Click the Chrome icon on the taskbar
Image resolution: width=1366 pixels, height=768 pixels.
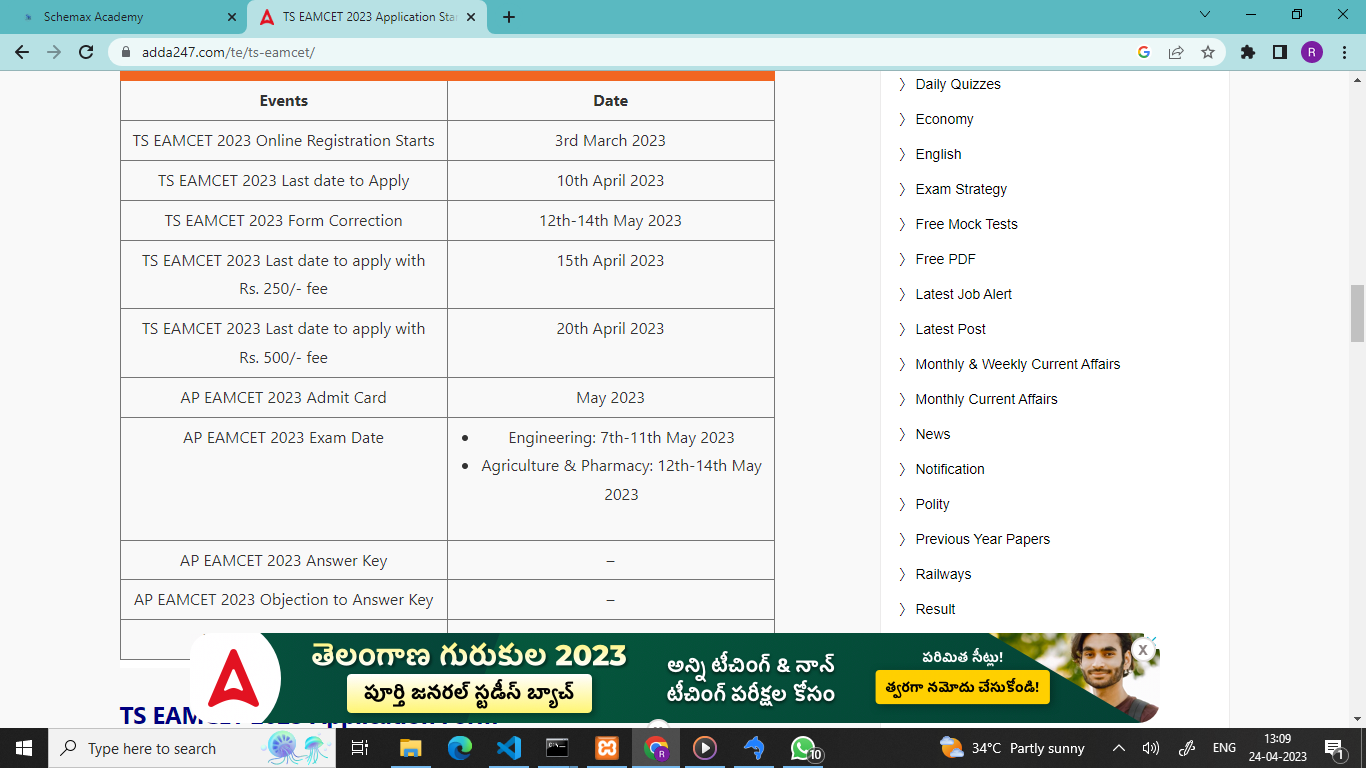pos(656,748)
